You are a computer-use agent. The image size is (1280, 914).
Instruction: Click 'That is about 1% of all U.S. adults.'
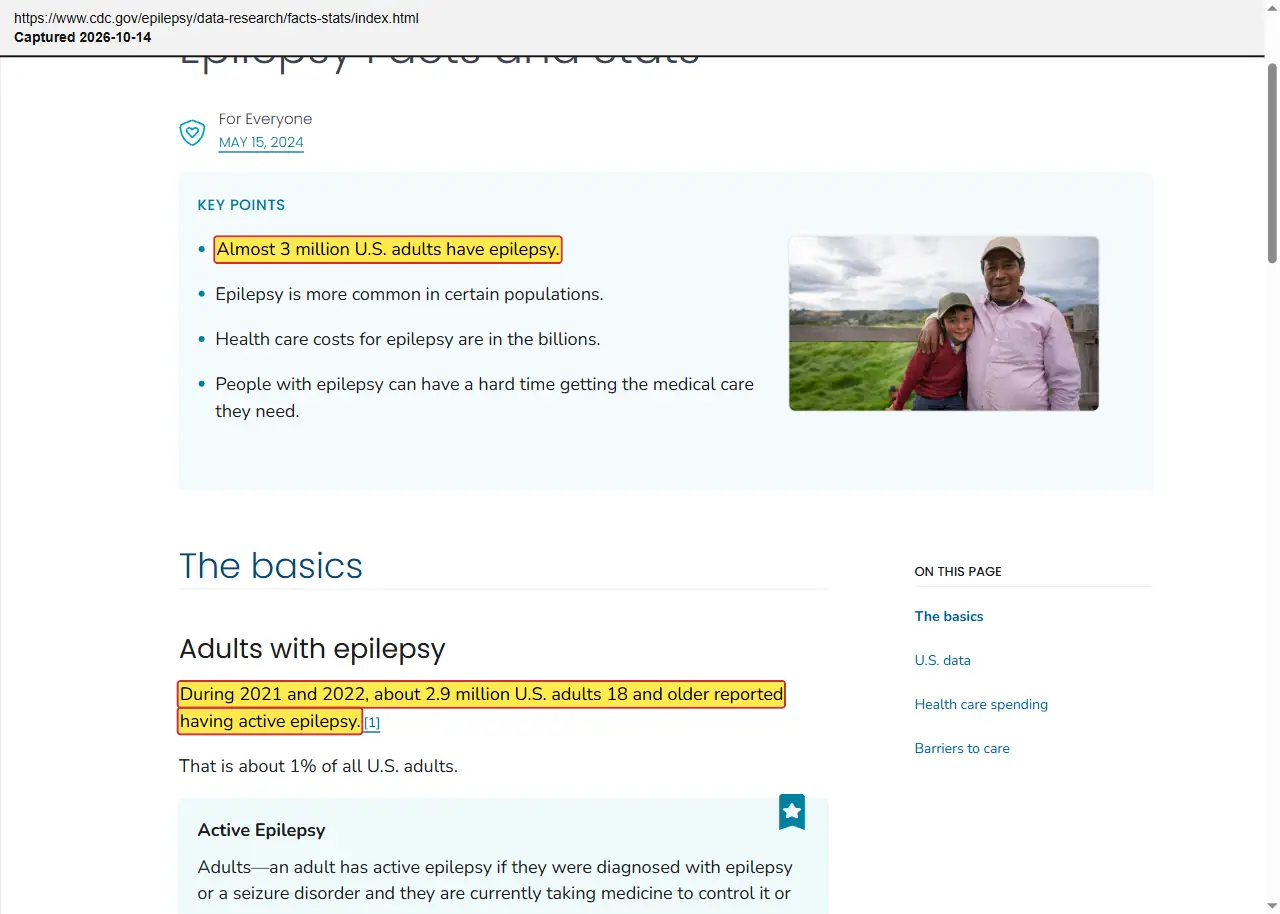(x=318, y=766)
